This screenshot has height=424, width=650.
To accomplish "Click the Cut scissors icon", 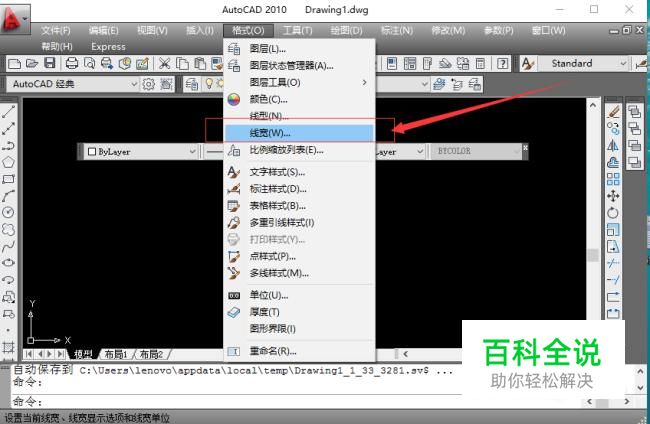I will [x=165, y=64].
